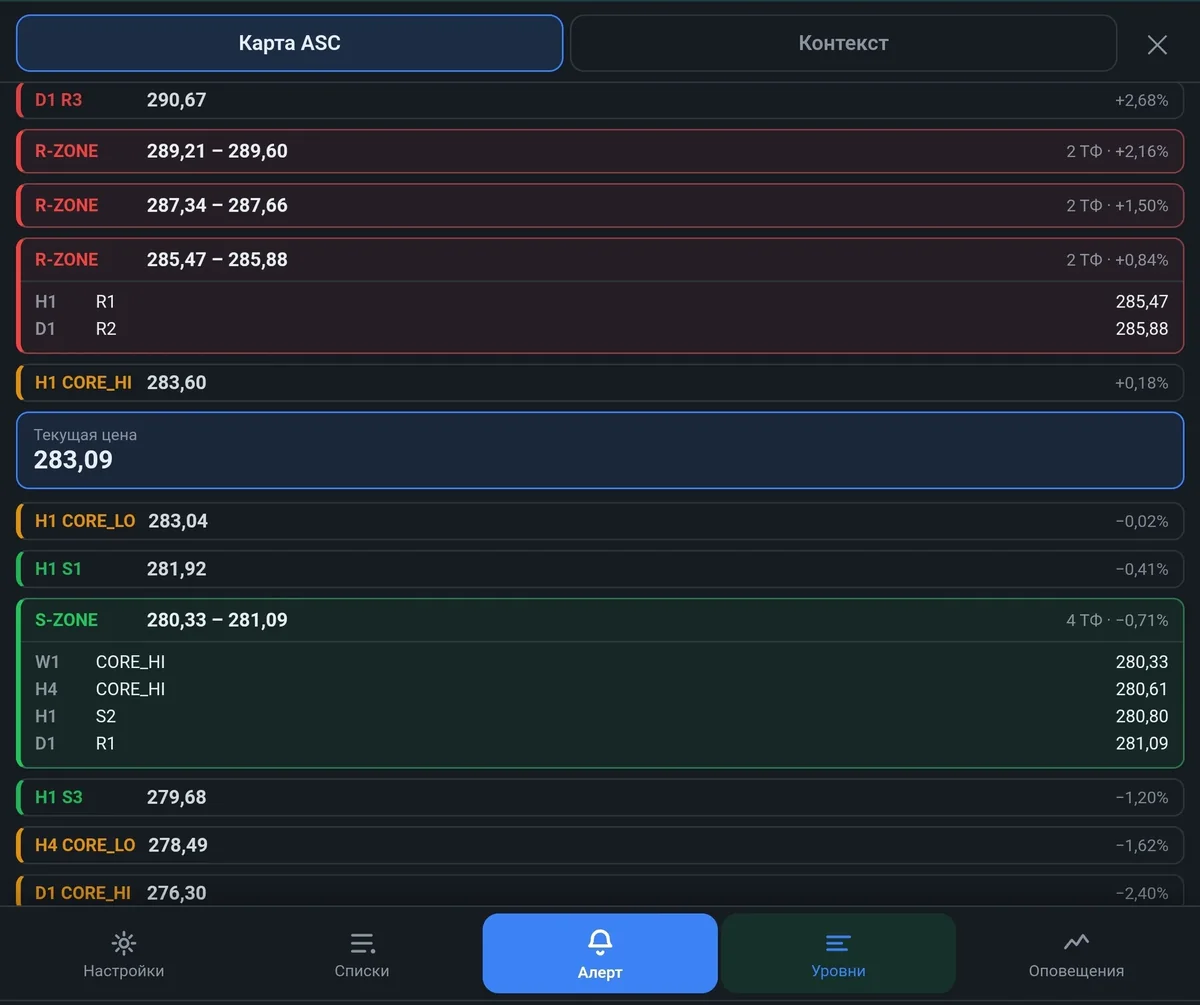The width and height of the screenshot is (1200, 1005).
Task: Open the Оповещения chart-line icon
Action: [x=1076, y=942]
